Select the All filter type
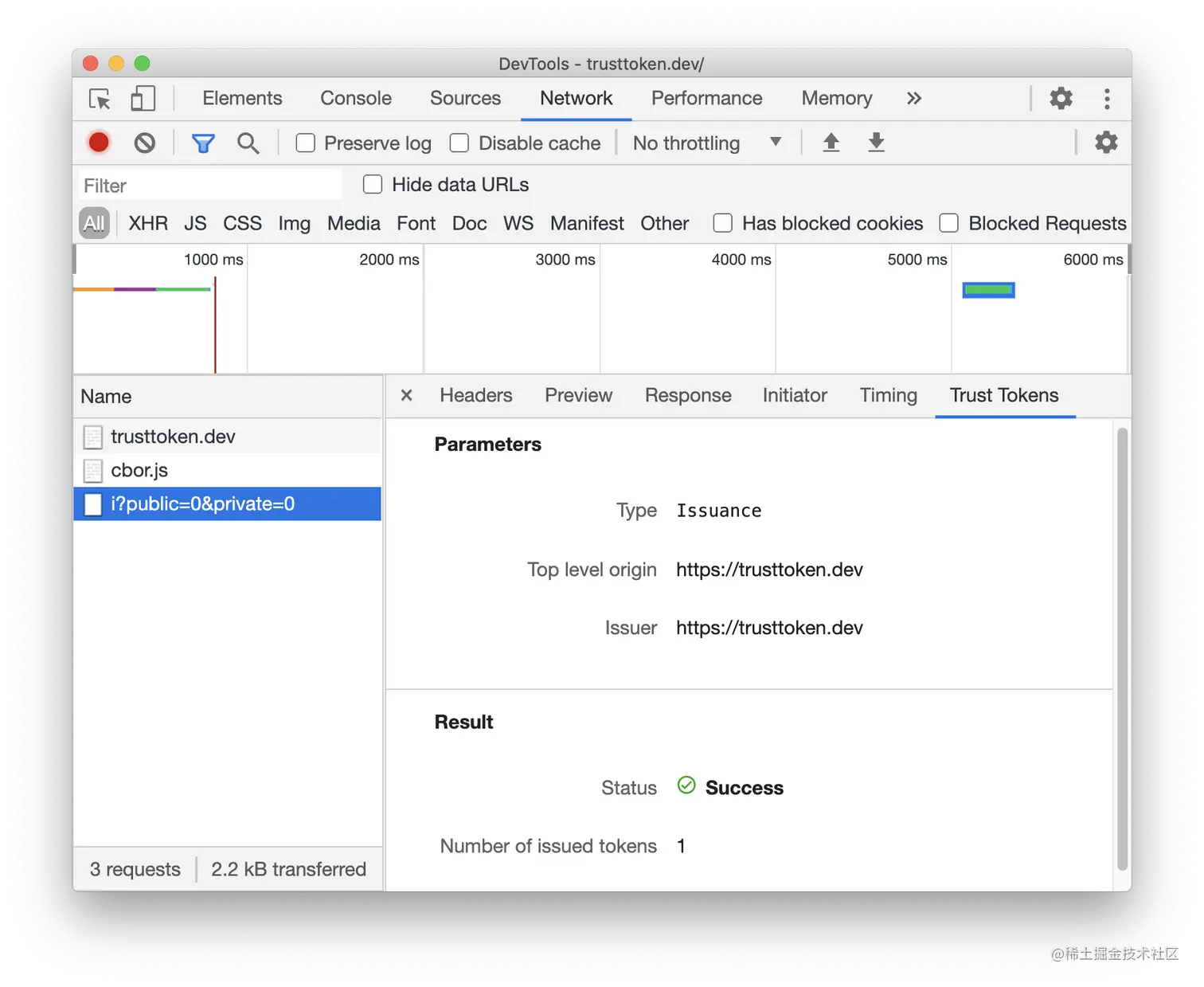The height and width of the screenshot is (987, 1204). click(x=94, y=223)
